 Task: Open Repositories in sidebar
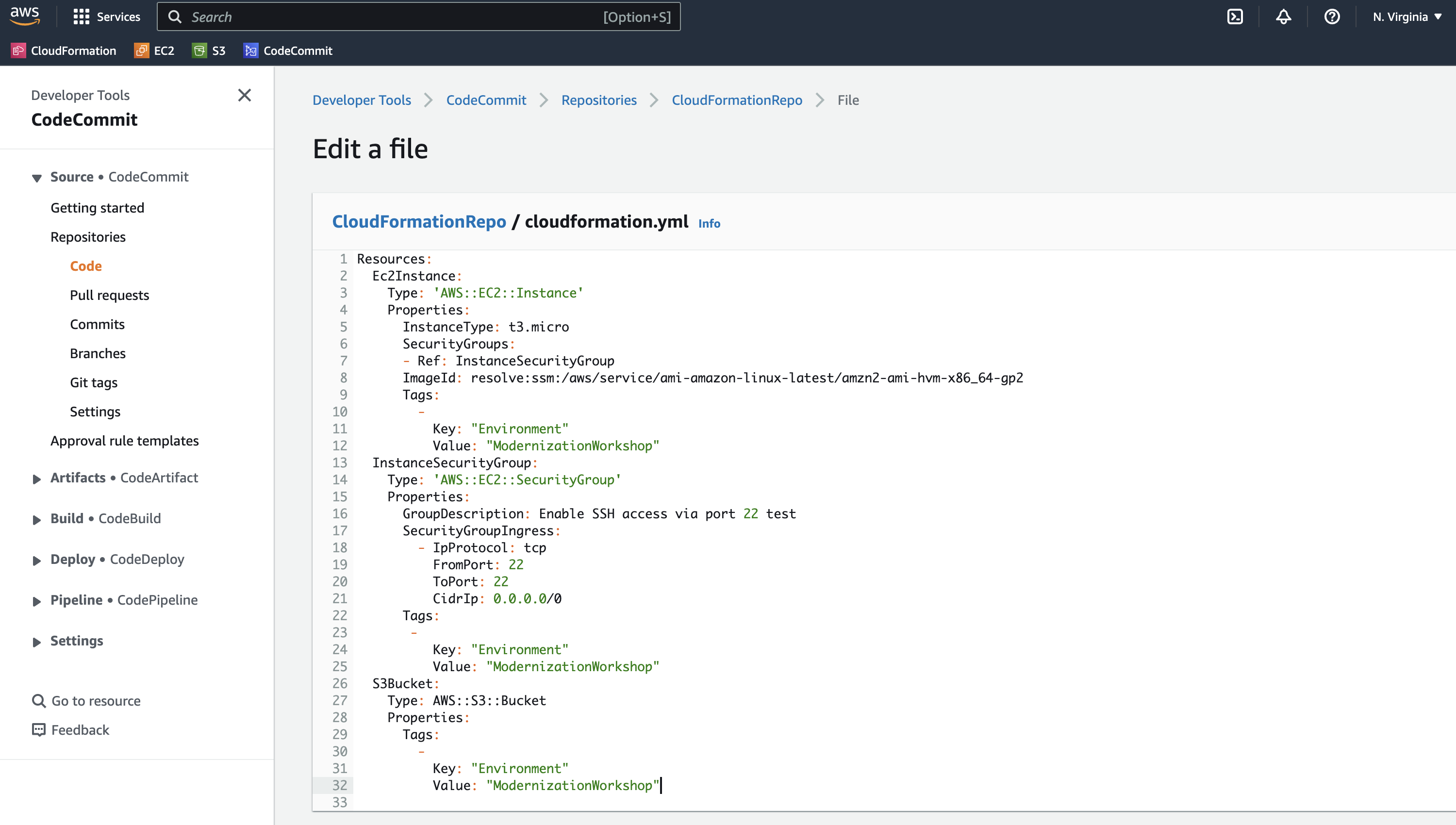coord(88,237)
